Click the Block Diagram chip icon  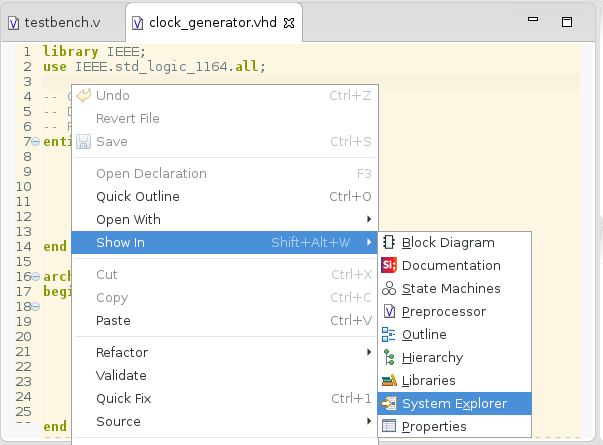(x=389, y=242)
